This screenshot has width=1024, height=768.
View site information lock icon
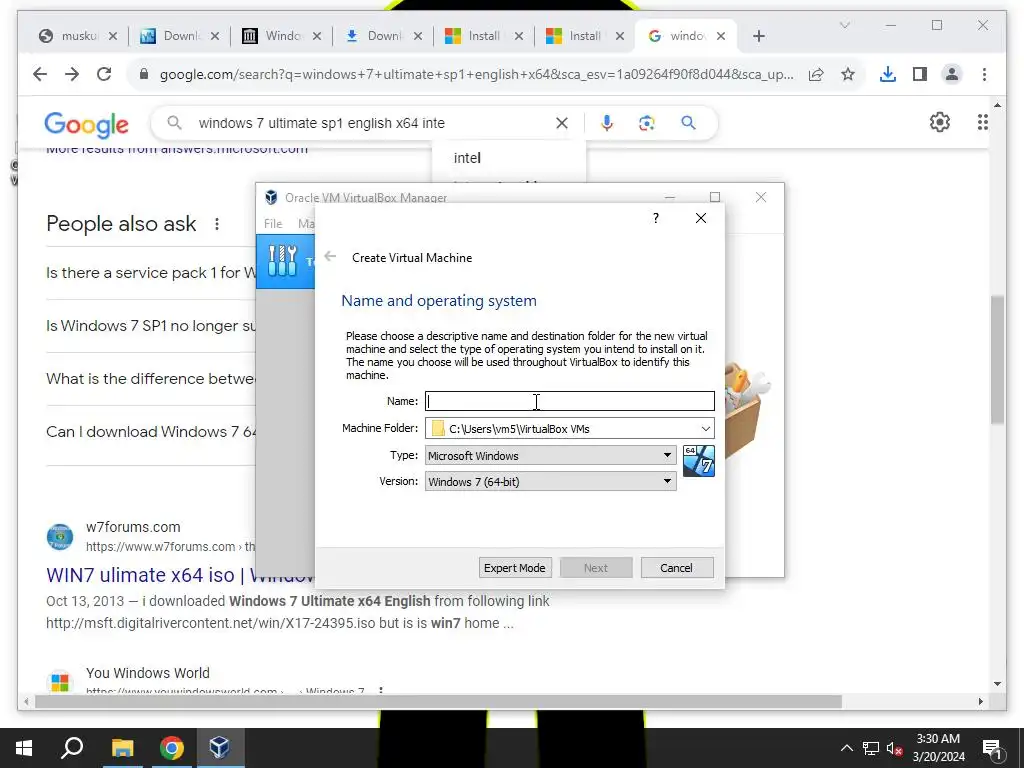(x=144, y=74)
